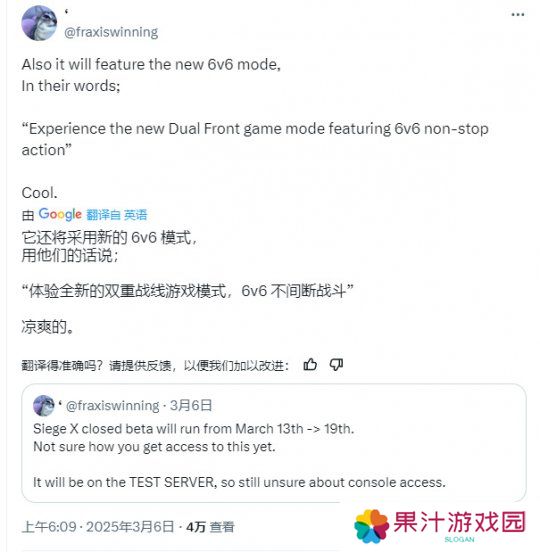View the 4万 查看 view count
This screenshot has width=540, height=552.
pyautogui.click(x=210, y=527)
